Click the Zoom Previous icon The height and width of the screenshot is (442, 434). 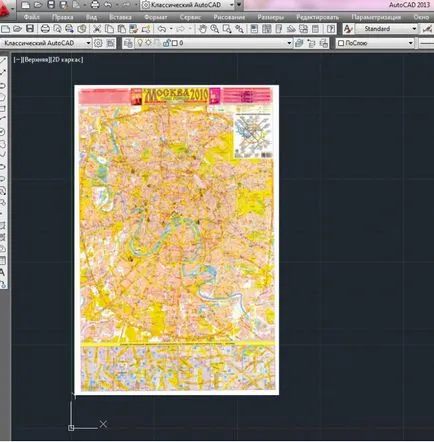[x=239, y=29]
